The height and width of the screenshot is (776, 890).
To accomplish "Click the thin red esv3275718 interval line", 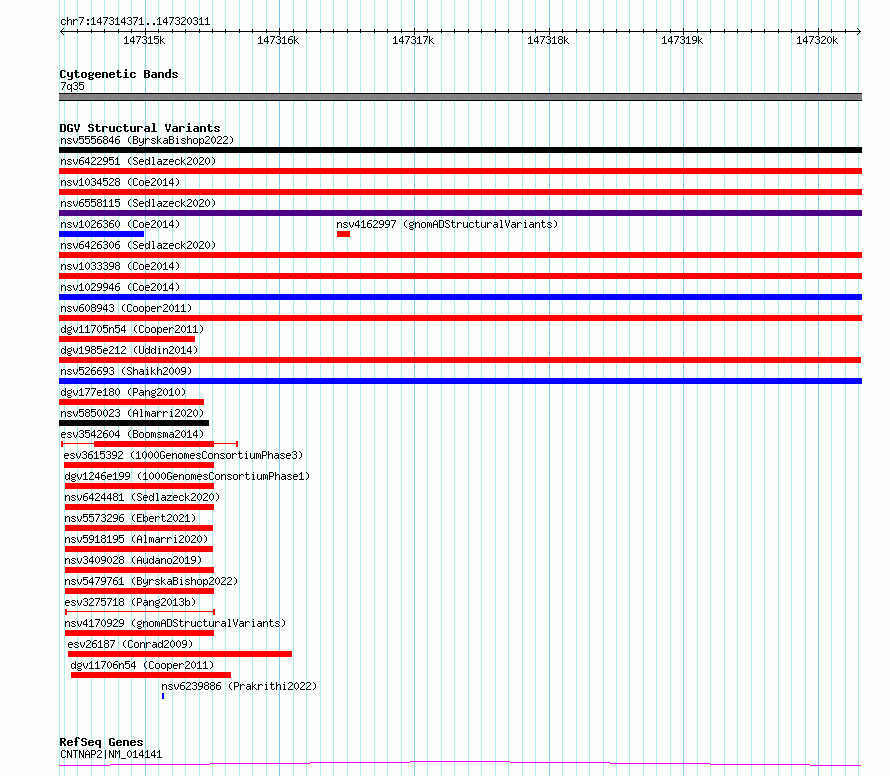I will [x=140, y=612].
